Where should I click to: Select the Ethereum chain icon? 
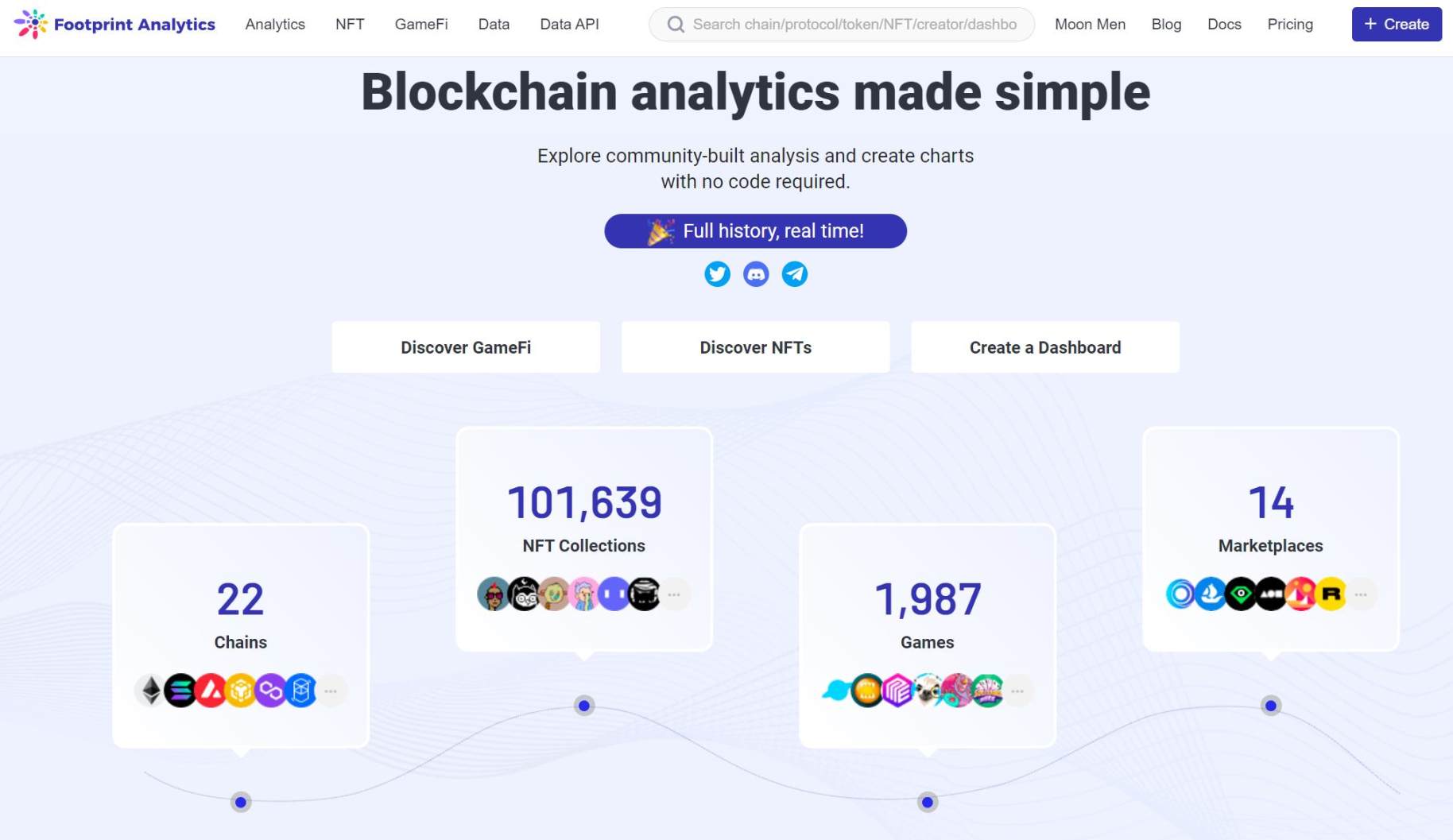151,689
